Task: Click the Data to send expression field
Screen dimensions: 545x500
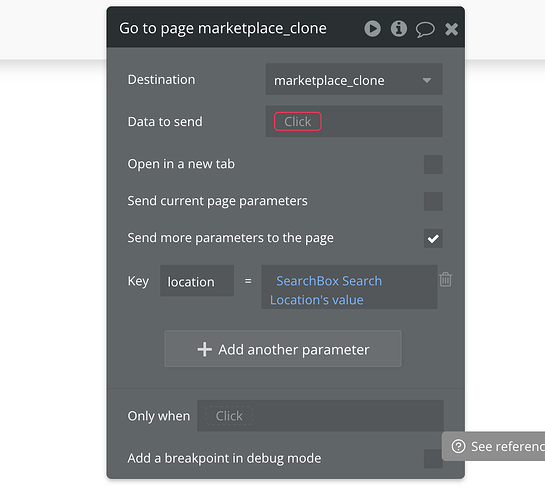Action: click(x=354, y=121)
